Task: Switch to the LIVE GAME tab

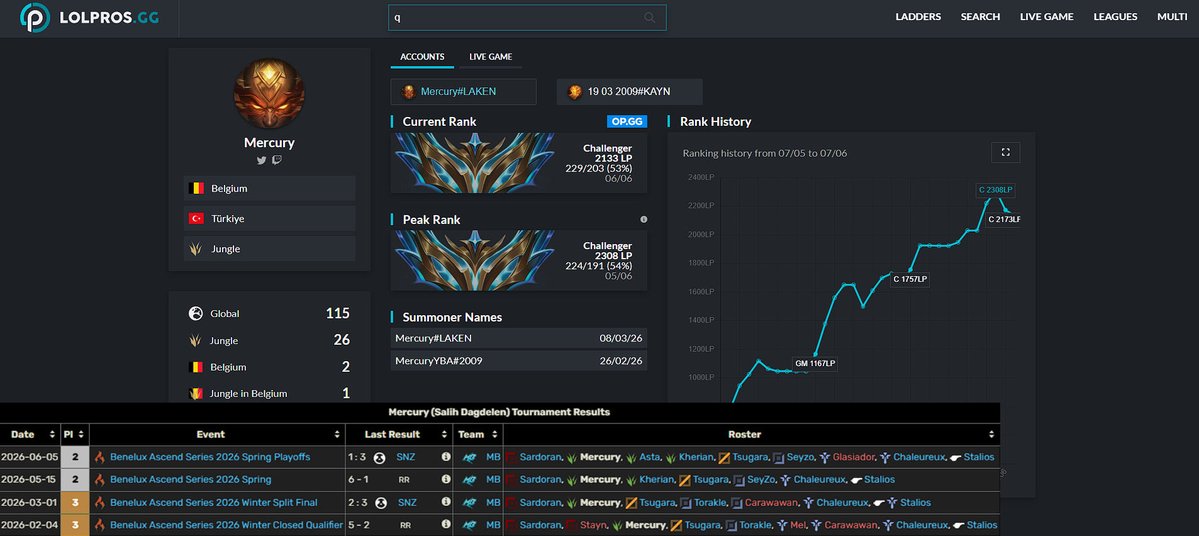Action: pyautogui.click(x=490, y=57)
